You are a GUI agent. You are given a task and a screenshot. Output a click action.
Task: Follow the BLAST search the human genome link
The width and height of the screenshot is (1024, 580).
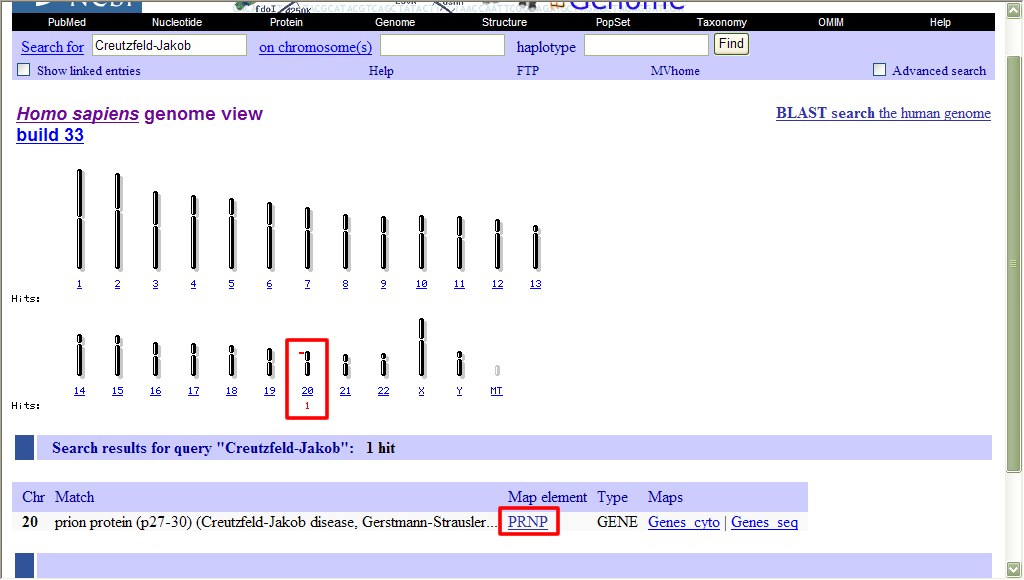(883, 113)
